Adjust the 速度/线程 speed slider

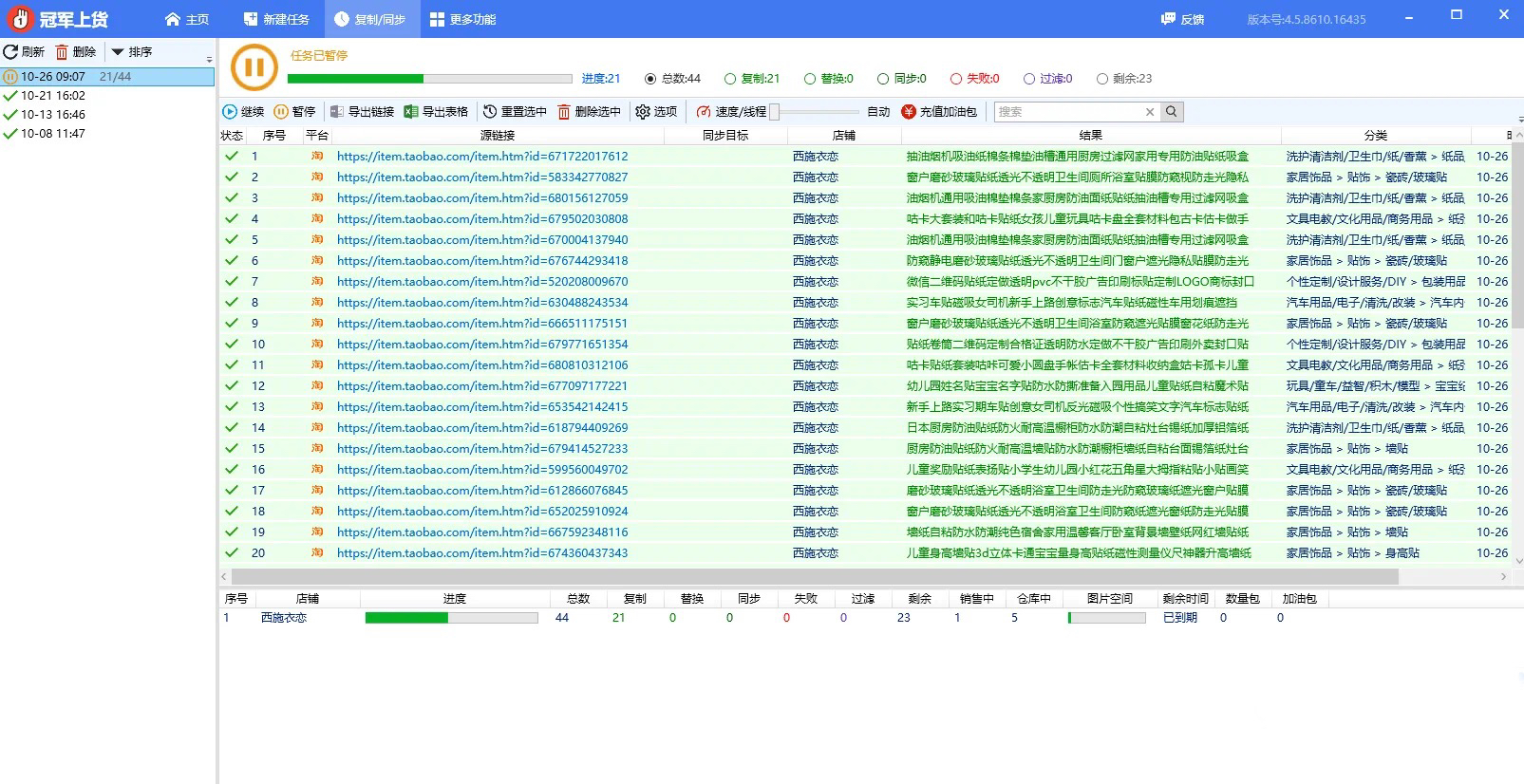click(775, 112)
